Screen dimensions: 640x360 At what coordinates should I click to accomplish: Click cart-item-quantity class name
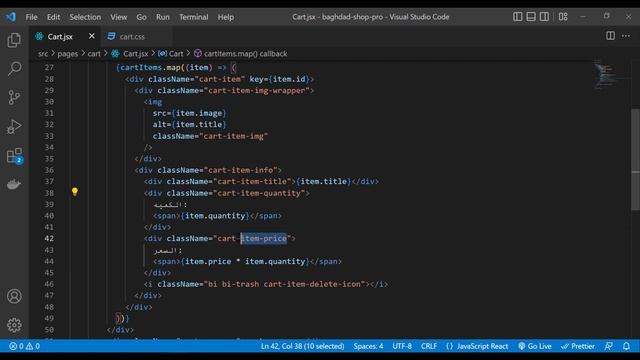click(259, 193)
